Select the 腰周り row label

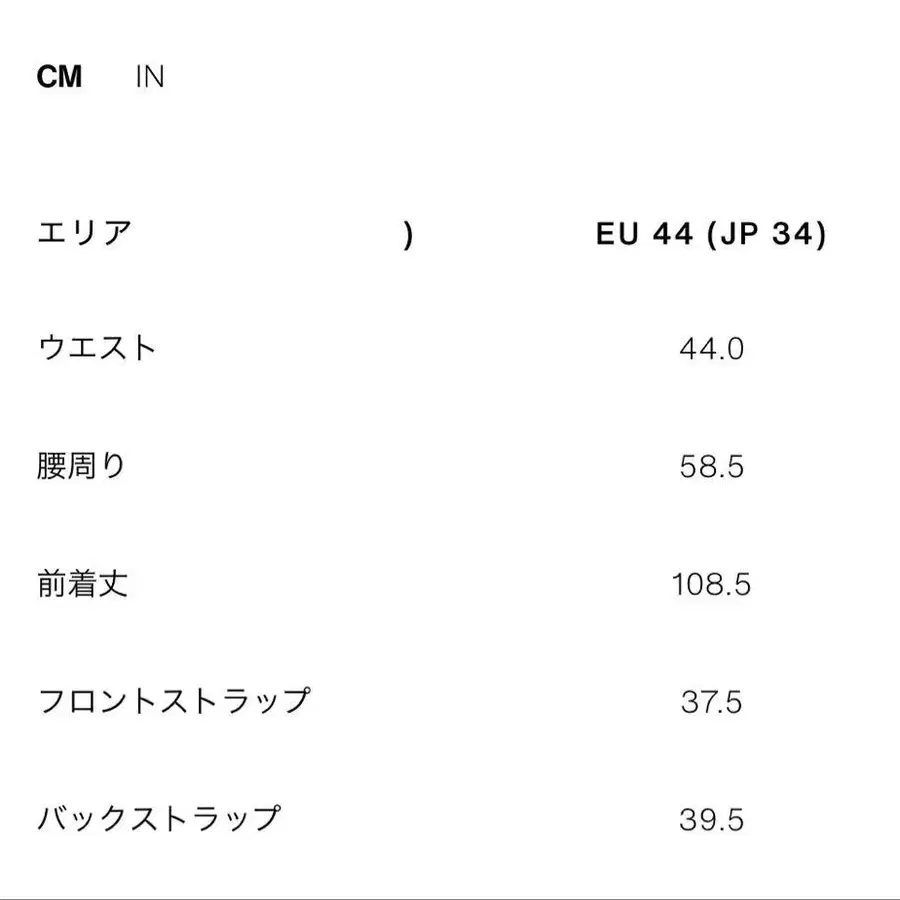coord(82,466)
